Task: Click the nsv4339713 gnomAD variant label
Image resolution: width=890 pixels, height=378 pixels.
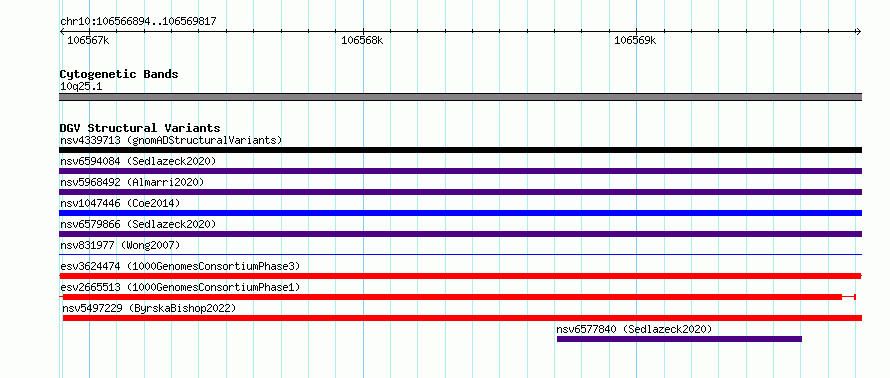Action: click(171, 140)
